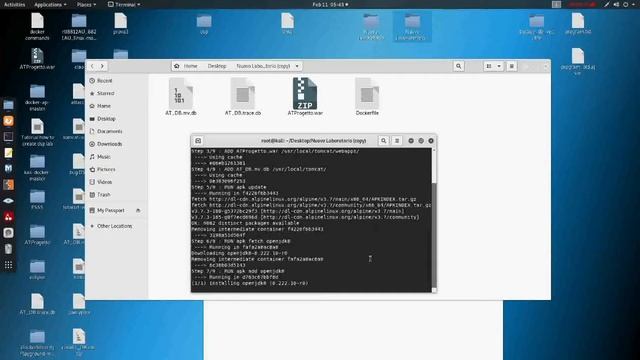
Task: Launch Terminal from the dock
Action: tap(8, 137)
